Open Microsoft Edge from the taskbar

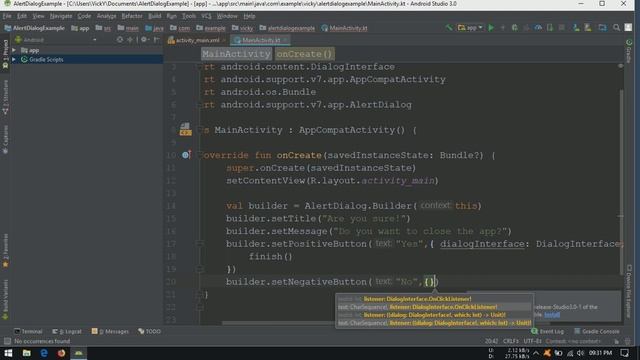coord(44,353)
